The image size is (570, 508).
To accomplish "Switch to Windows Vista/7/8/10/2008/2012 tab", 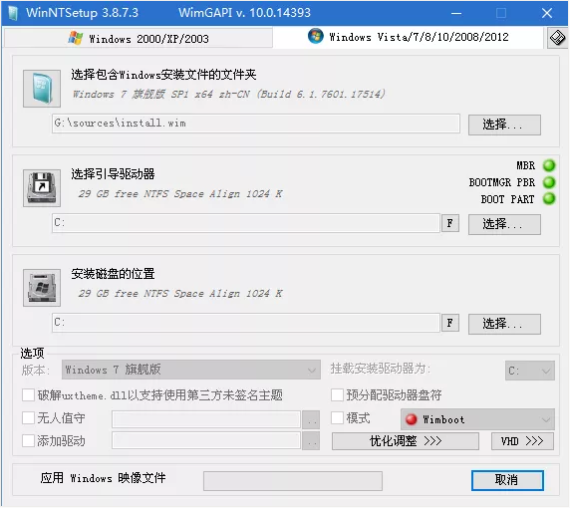I will [x=409, y=37].
